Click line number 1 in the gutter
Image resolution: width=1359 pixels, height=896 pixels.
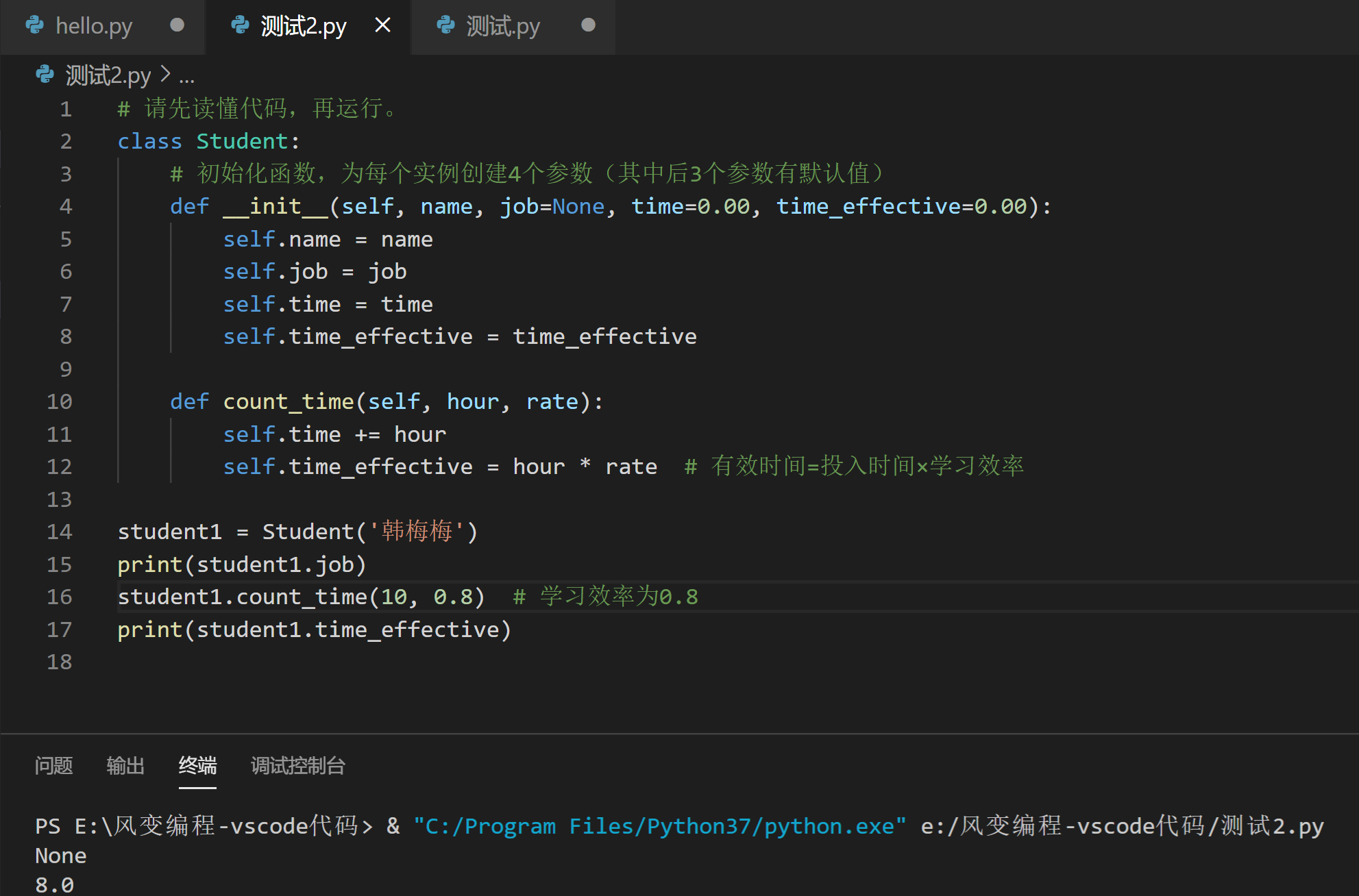click(66, 109)
